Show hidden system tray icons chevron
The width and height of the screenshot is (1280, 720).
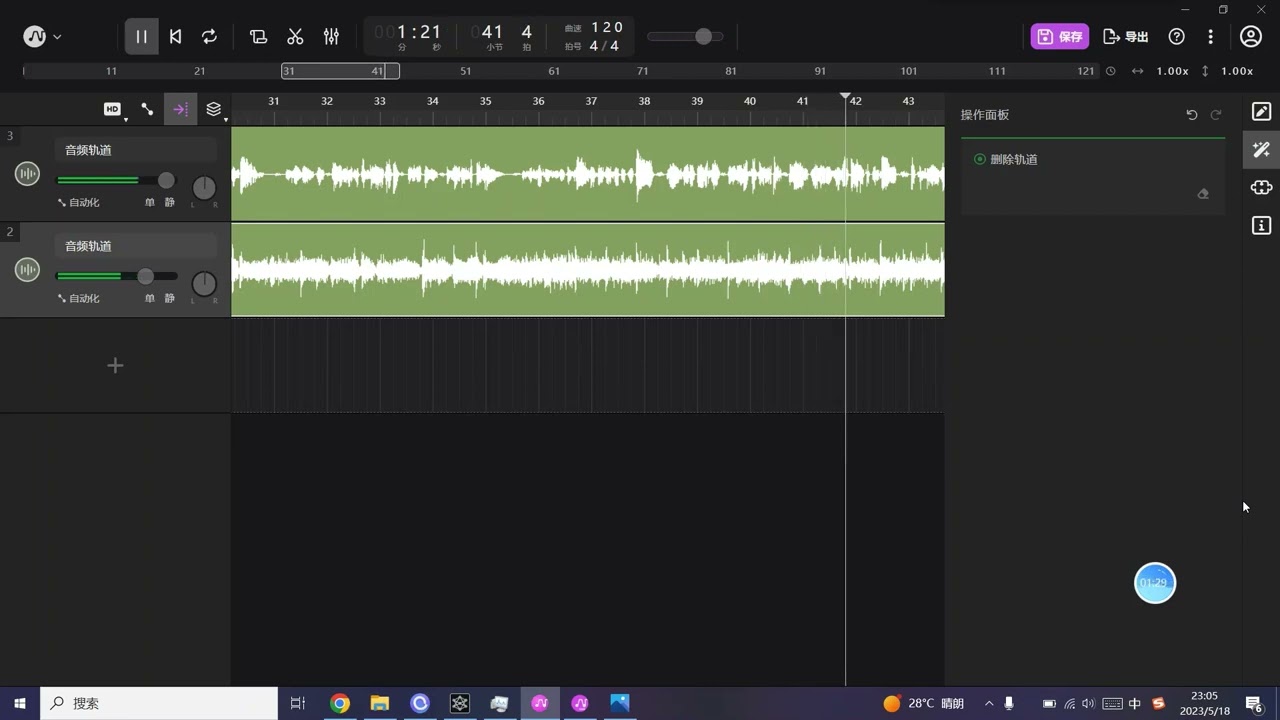(x=989, y=704)
